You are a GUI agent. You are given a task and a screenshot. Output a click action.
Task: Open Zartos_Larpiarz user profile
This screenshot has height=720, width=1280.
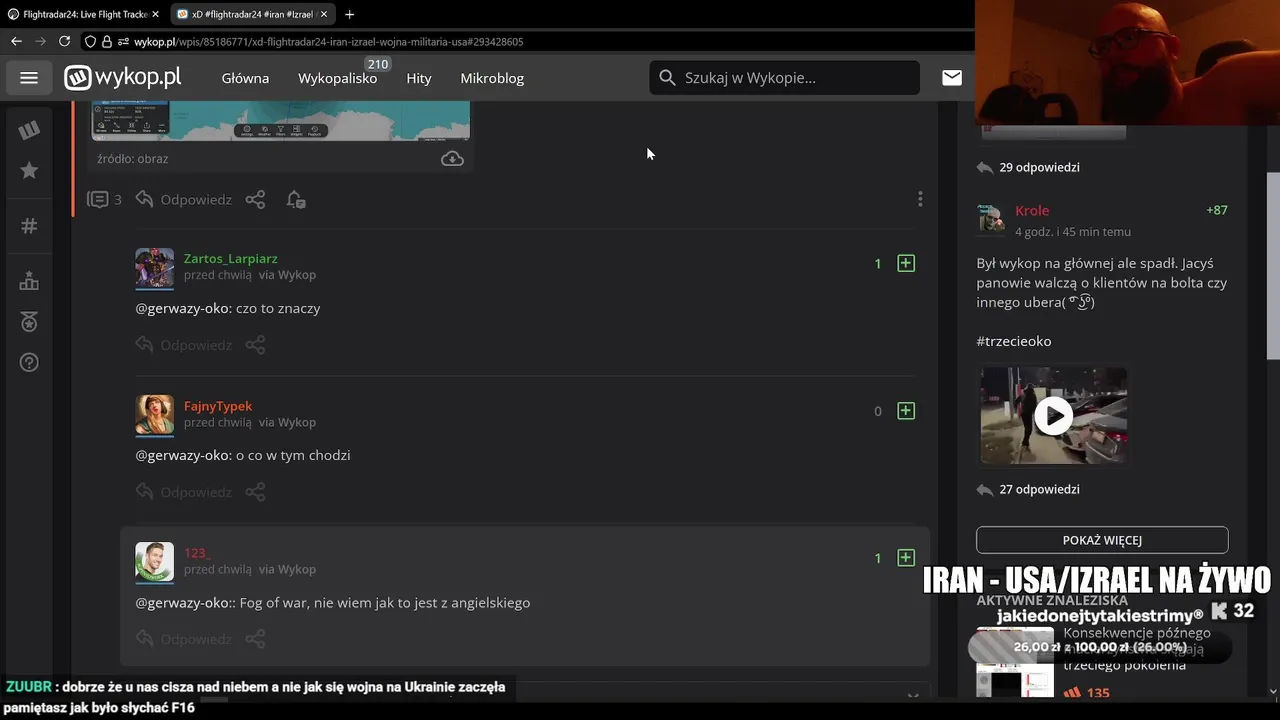pyautogui.click(x=231, y=258)
